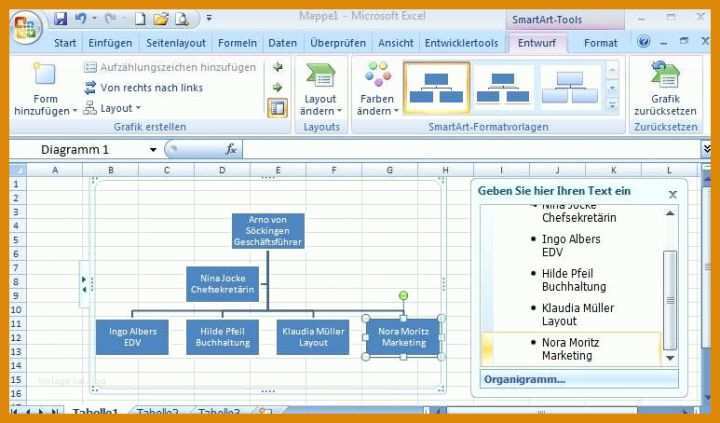
Task: Switch to the Ansicht tab
Action: (396, 43)
